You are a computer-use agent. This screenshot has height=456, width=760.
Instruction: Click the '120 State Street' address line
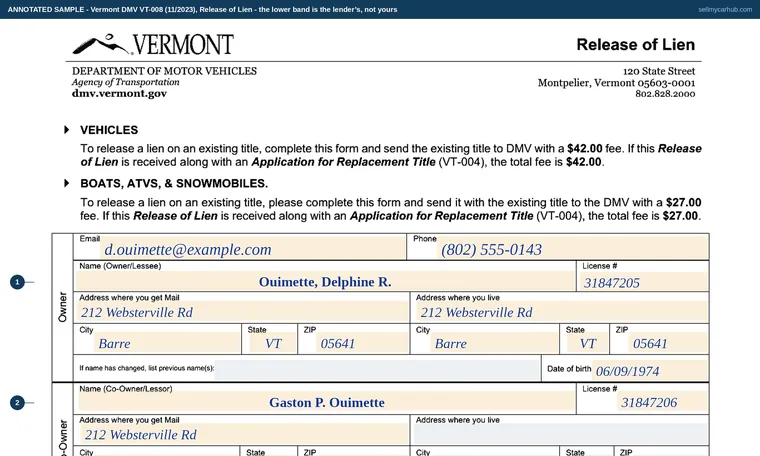(x=659, y=71)
